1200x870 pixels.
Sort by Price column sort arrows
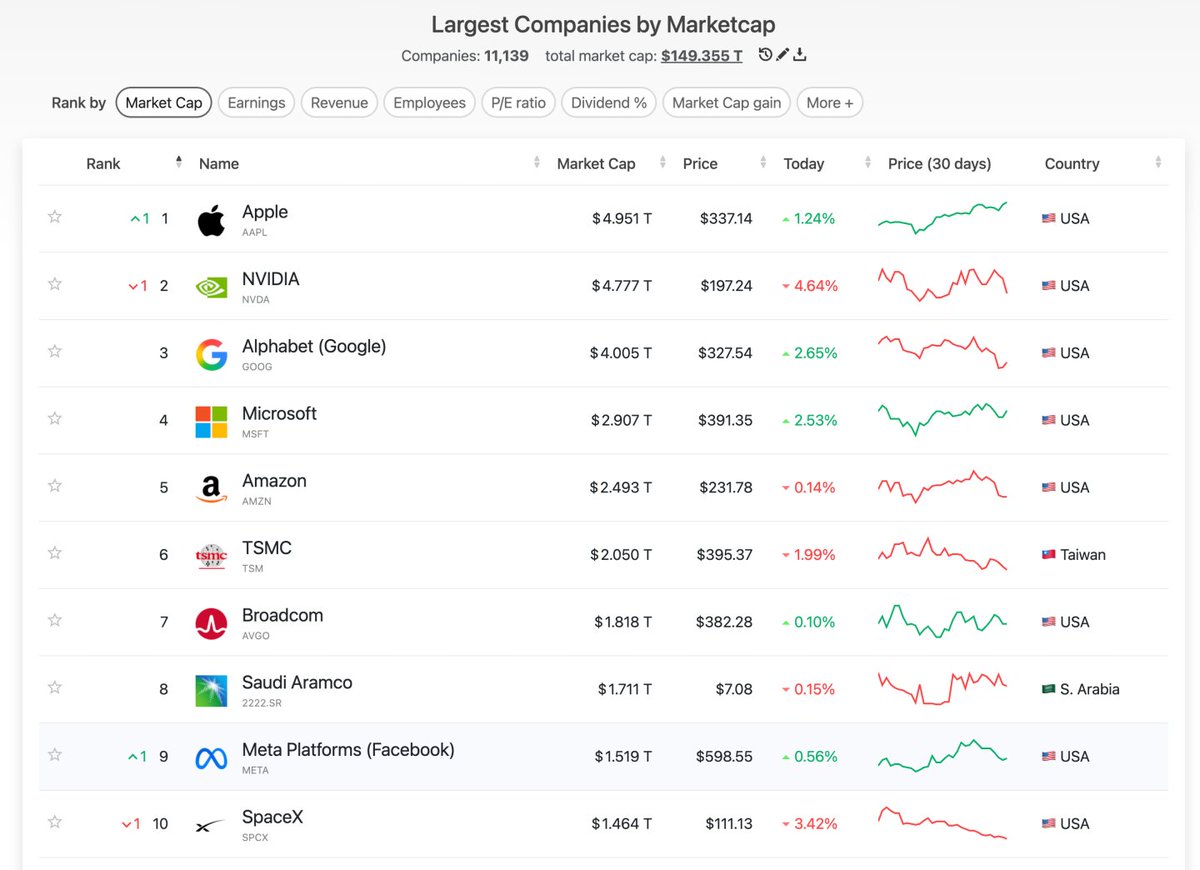point(764,162)
